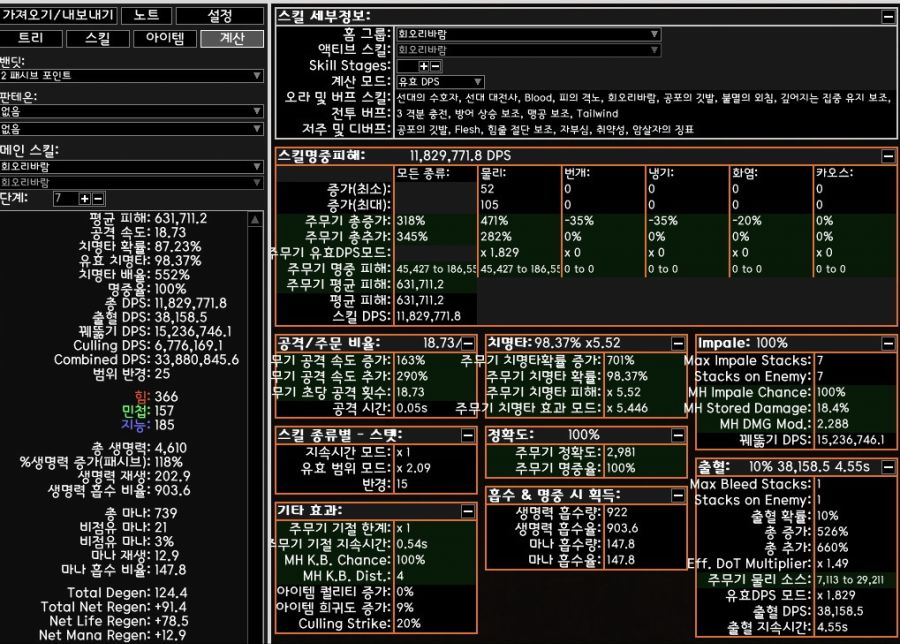The image size is (900, 644).
Task: Click the 총 생명력 4,610 row
Action: [x=139, y=448]
